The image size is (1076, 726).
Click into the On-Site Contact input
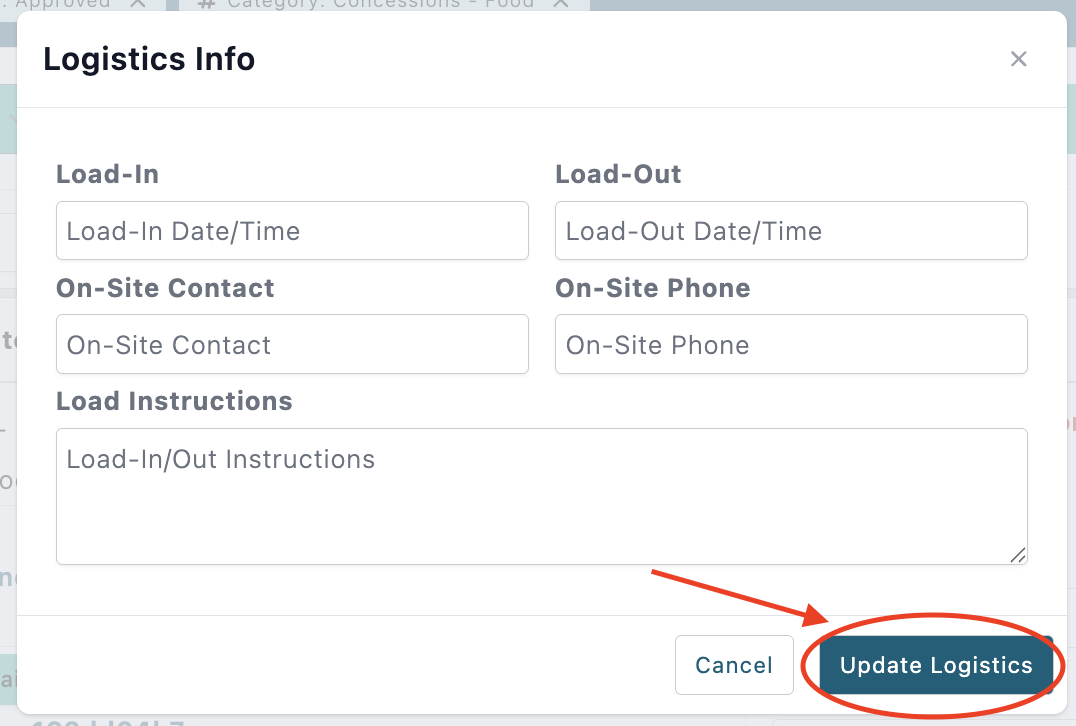click(292, 344)
